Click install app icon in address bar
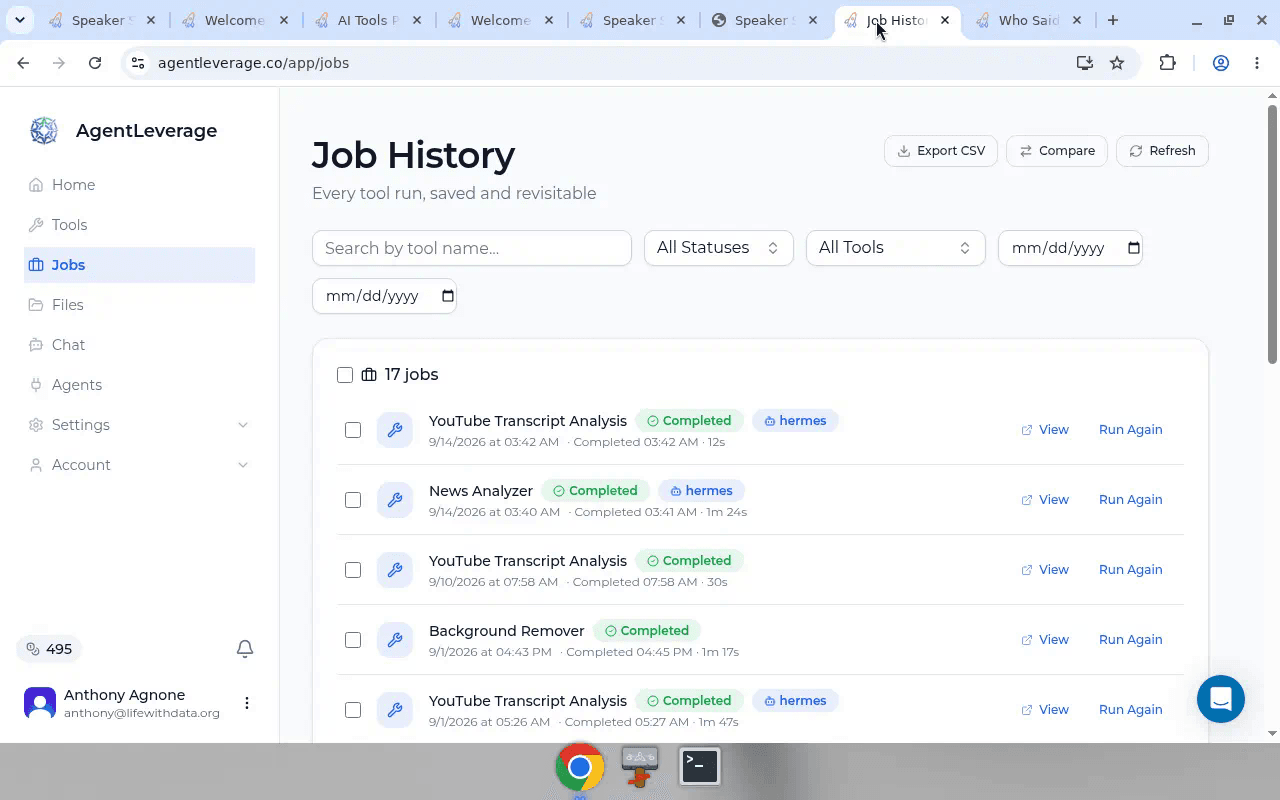Screen dimensions: 1280x800 [x=1085, y=63]
